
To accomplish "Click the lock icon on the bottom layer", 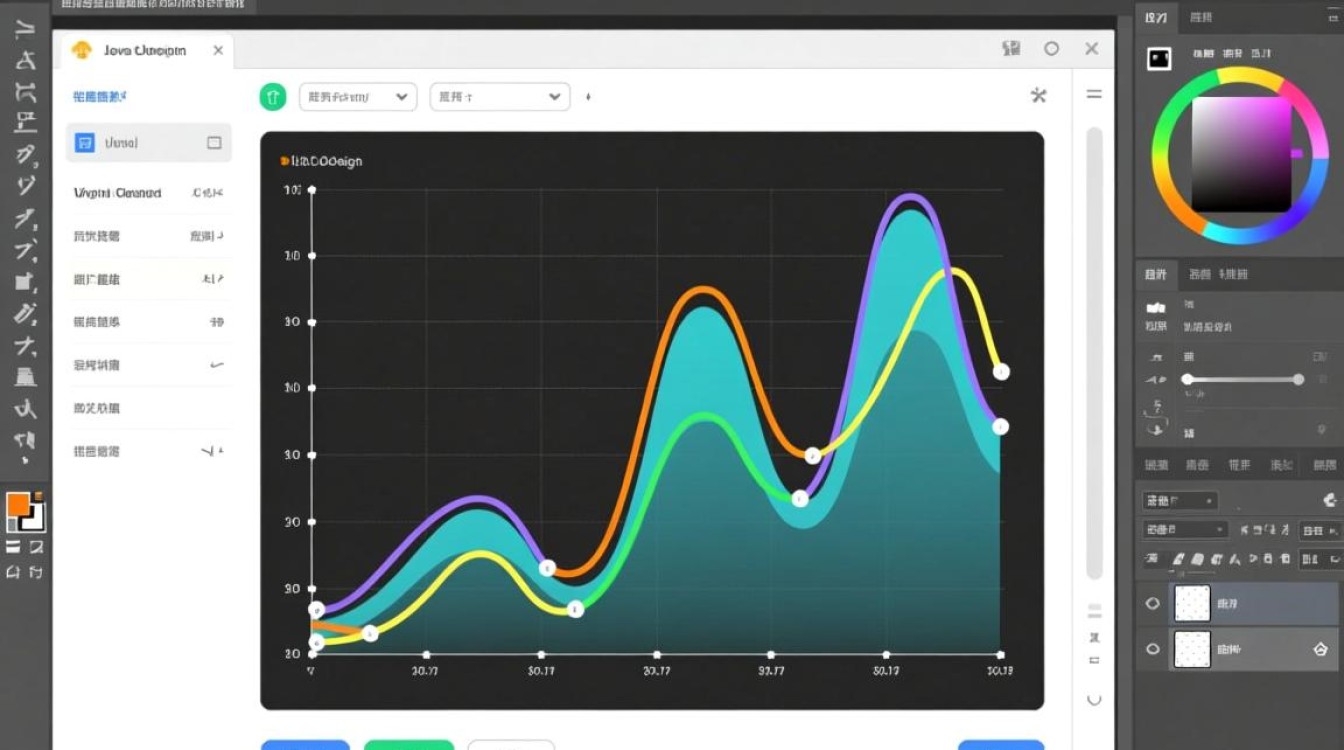I will coord(1319,649).
